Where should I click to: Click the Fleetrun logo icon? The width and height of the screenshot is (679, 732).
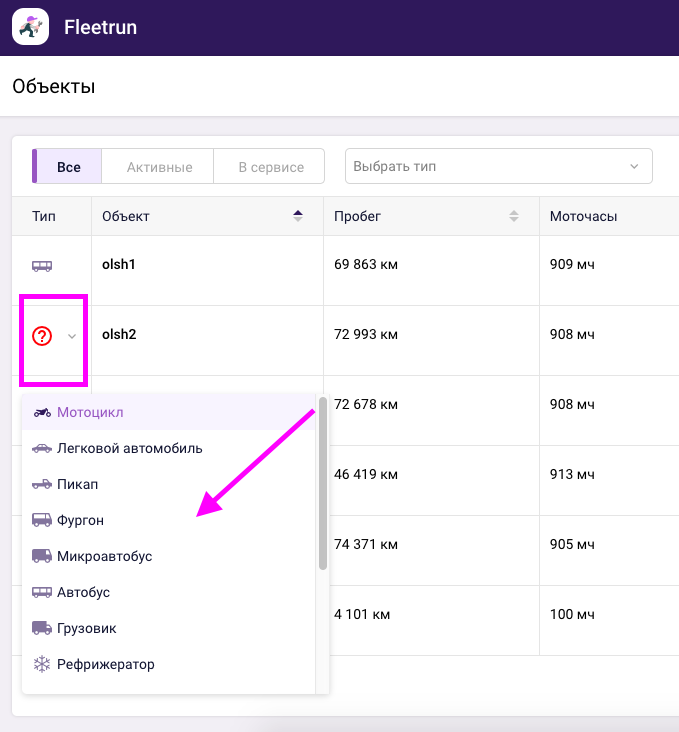31,27
